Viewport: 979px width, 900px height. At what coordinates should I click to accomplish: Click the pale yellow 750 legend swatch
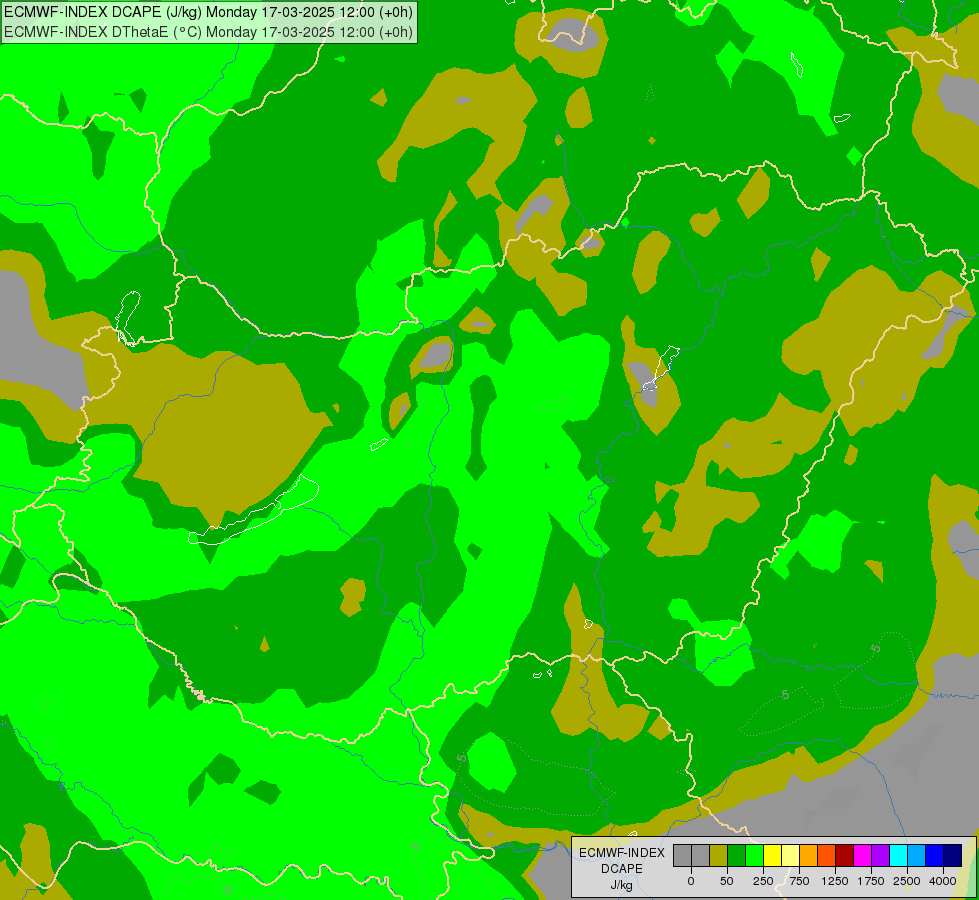pos(790,856)
